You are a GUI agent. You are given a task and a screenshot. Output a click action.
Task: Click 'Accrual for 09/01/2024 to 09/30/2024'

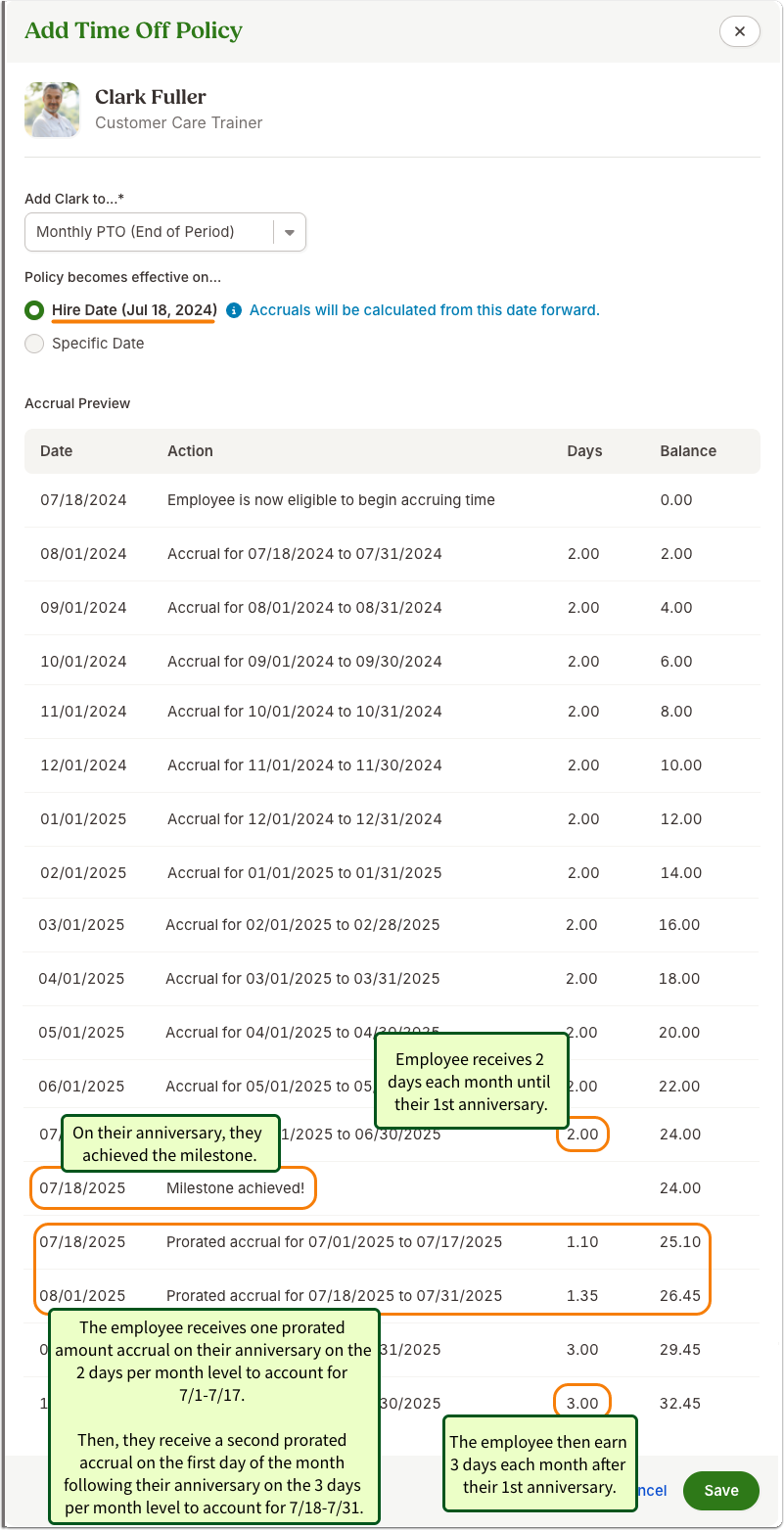(x=304, y=662)
